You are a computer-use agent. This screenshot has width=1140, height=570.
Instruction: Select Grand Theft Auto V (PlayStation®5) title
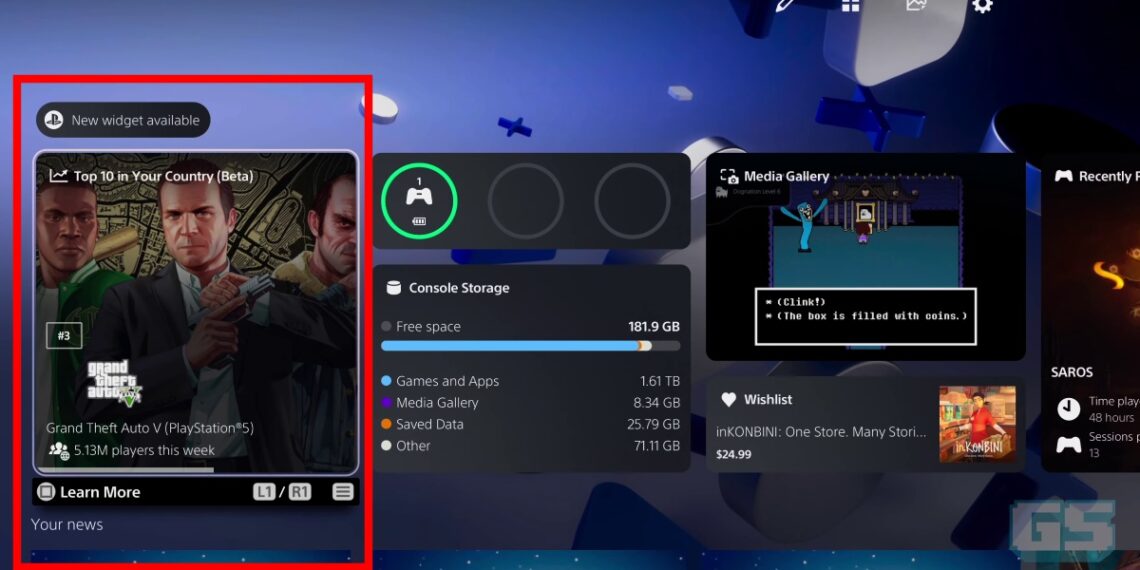click(x=150, y=428)
